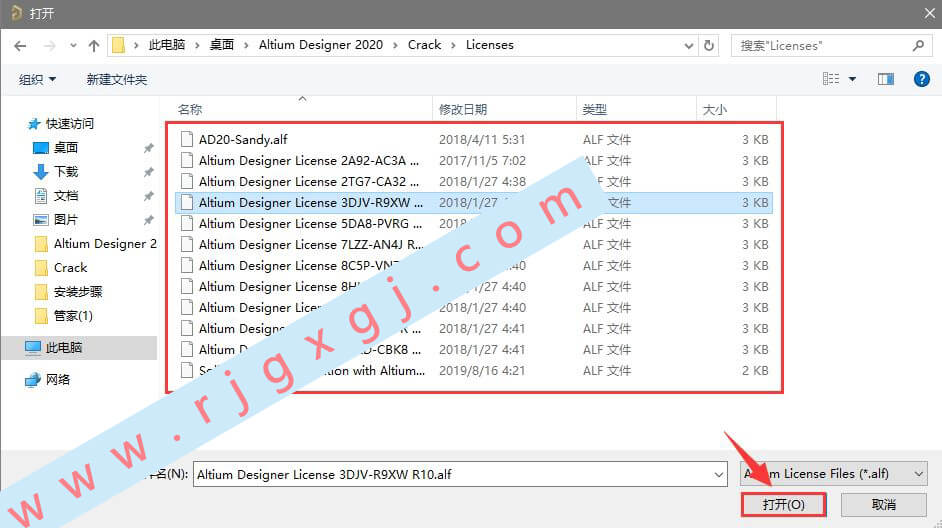Screen dimensions: 942x528
Task: Open Altium Designer 2 folder in sidebar
Action: [x=105, y=244]
